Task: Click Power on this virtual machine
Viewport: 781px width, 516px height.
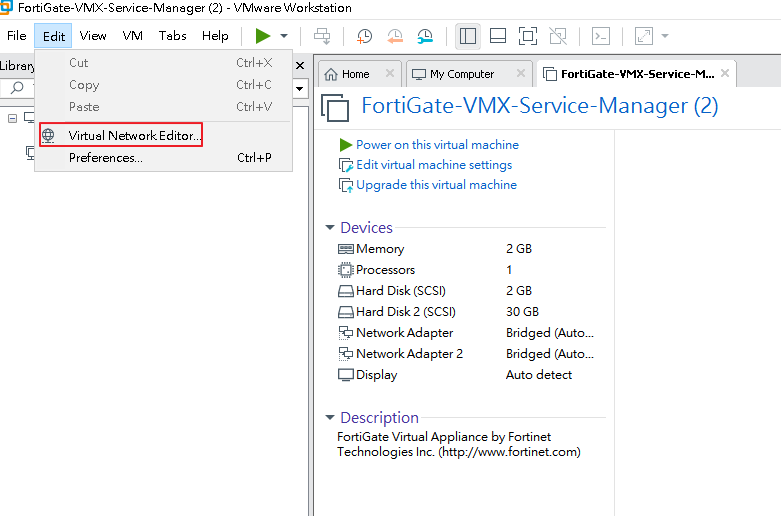Action: [x=437, y=145]
